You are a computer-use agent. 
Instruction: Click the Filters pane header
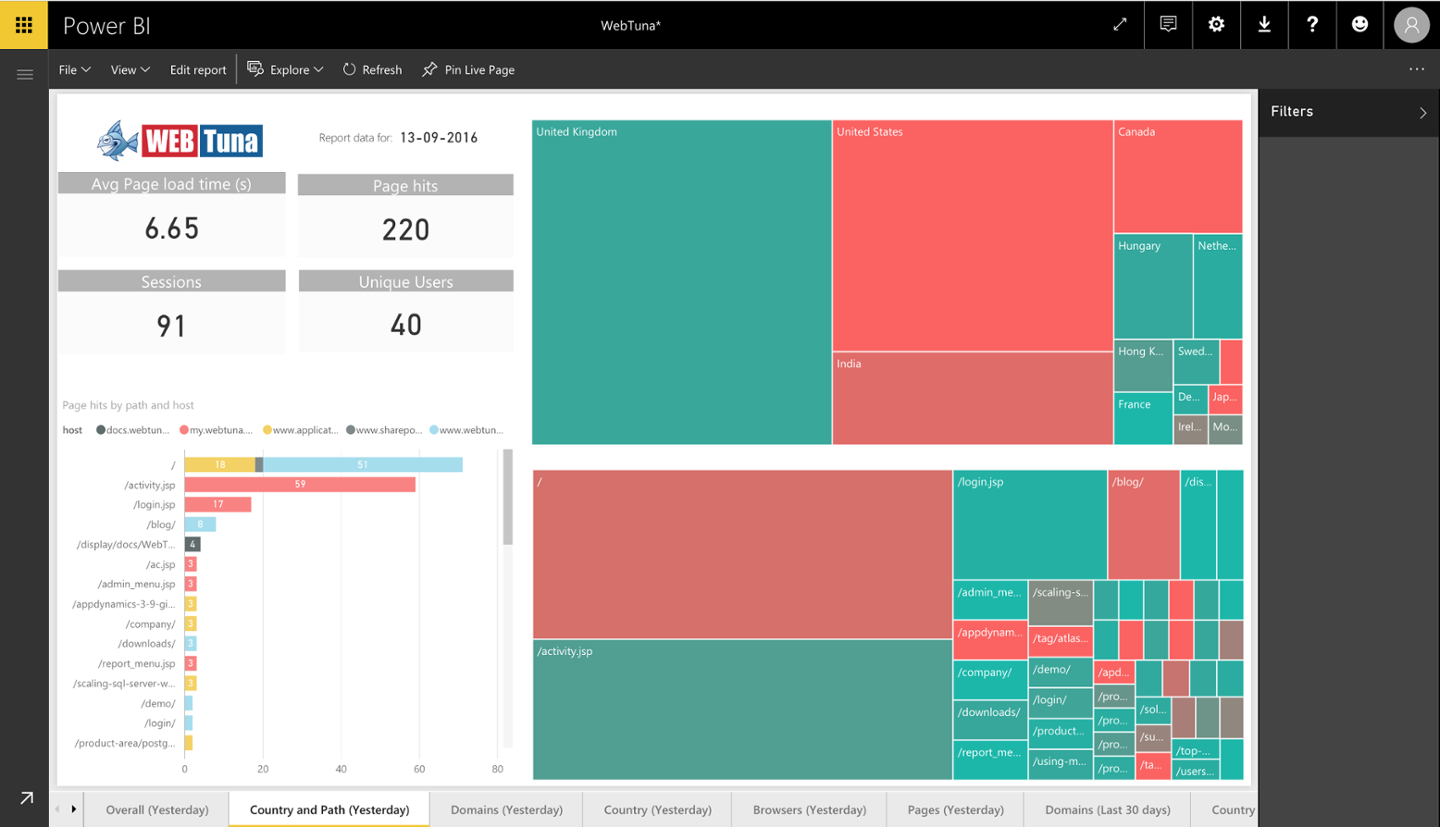1349,112
